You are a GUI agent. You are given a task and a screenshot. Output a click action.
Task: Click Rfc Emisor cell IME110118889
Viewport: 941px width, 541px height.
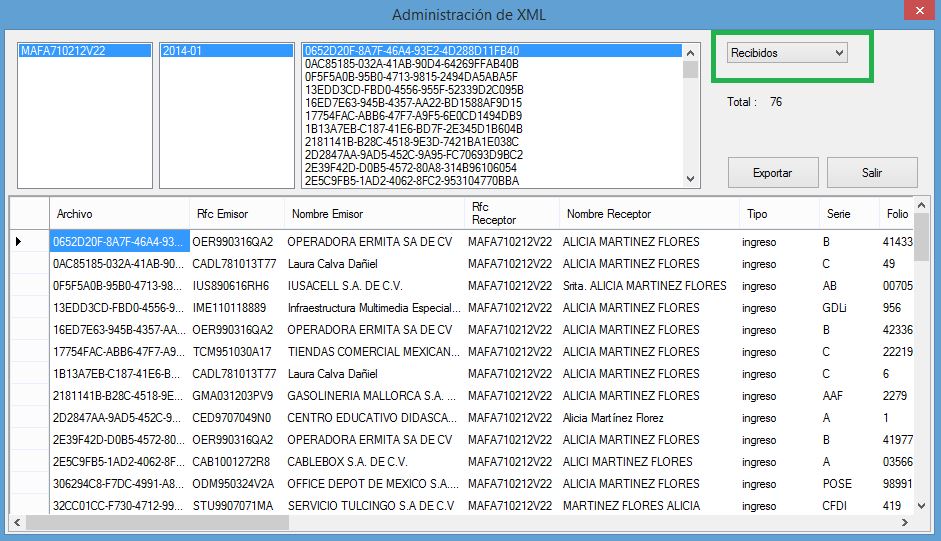tap(237, 307)
